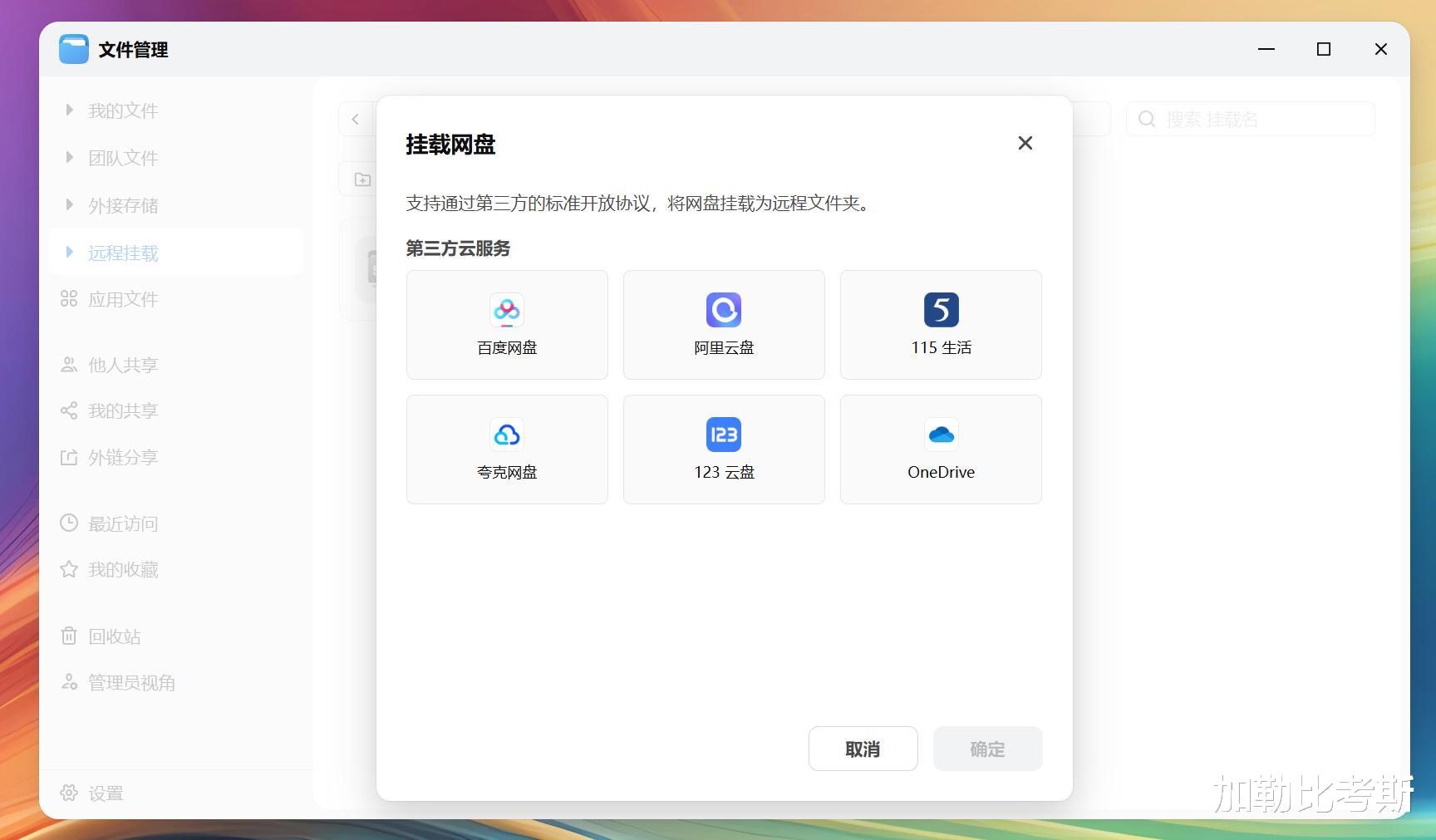Expand the 外接存储 tree arrow
1436x840 pixels.
pyautogui.click(x=69, y=204)
